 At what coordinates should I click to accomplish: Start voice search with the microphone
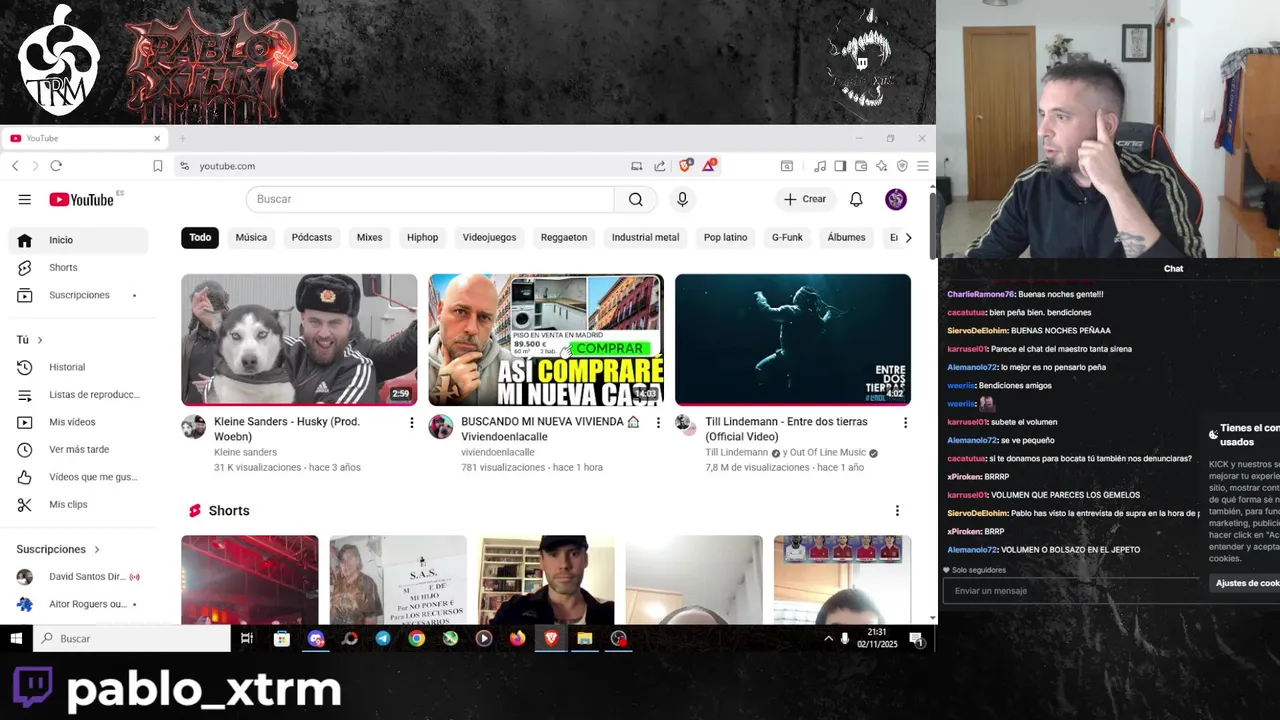tap(682, 199)
